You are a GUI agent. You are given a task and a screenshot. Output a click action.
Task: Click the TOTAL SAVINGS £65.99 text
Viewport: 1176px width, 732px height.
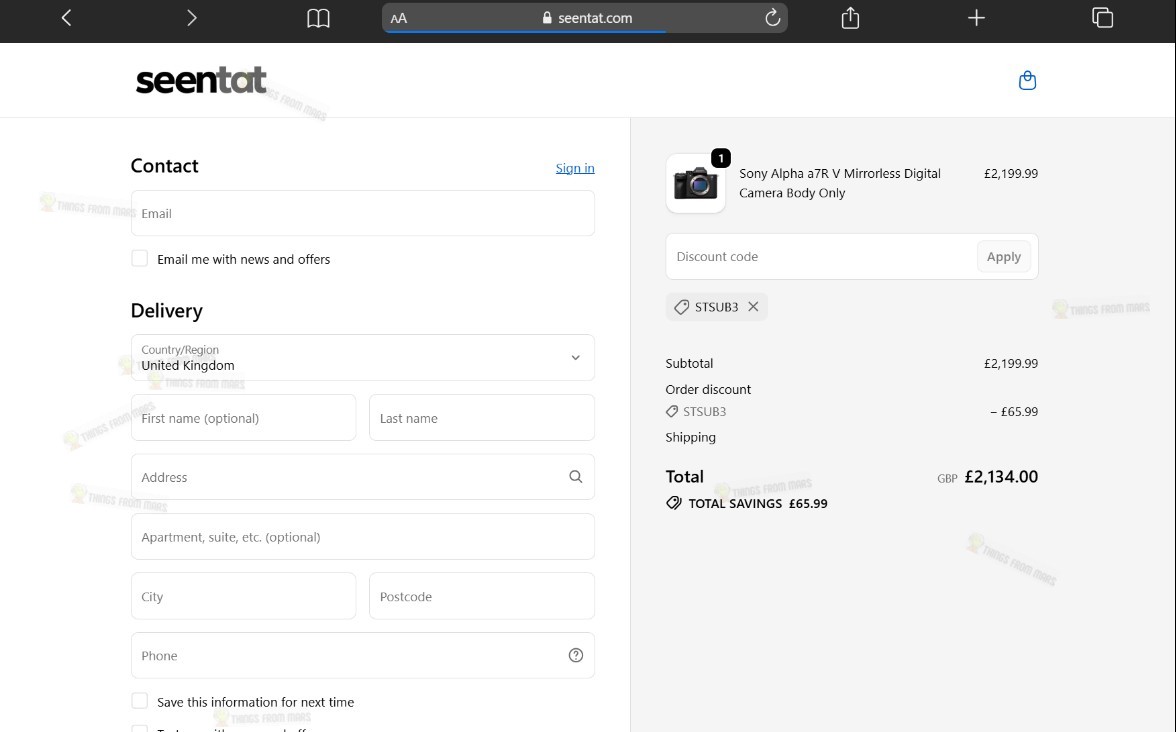click(x=758, y=503)
